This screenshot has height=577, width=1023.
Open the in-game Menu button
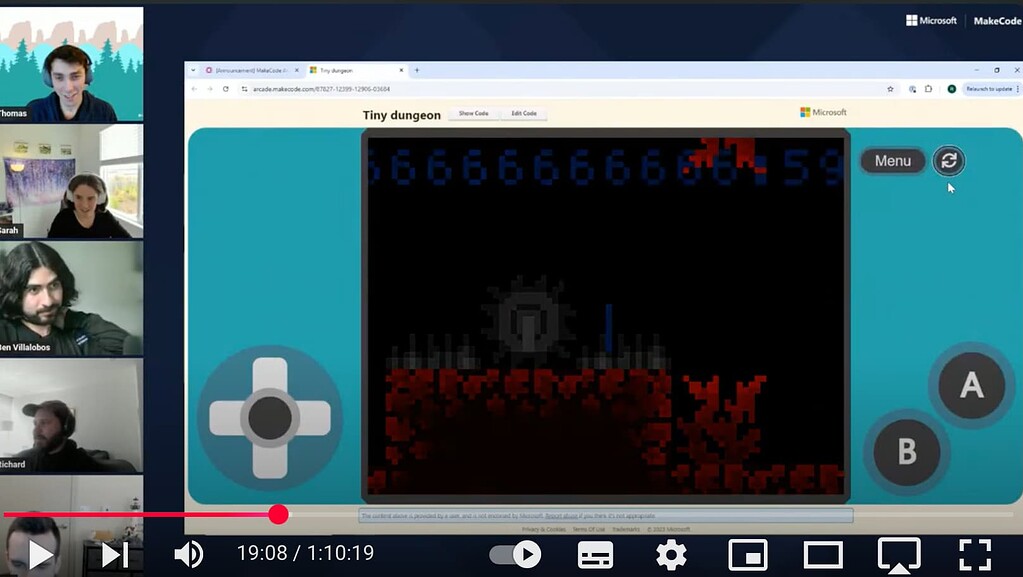pos(891,161)
